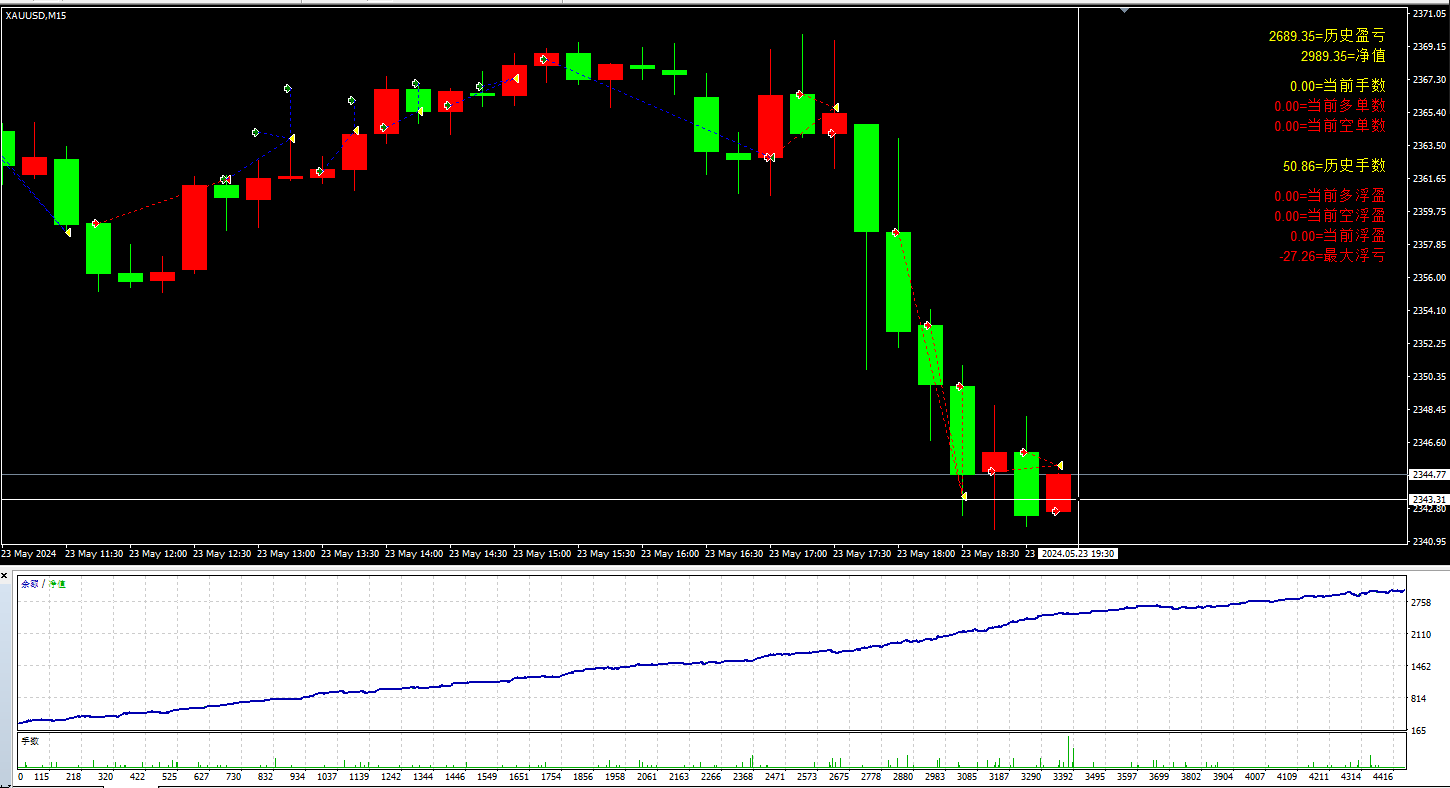Click the yellow arrow marker at the 18:00 candle bottom
This screenshot has height=788, width=1450.
point(964,496)
